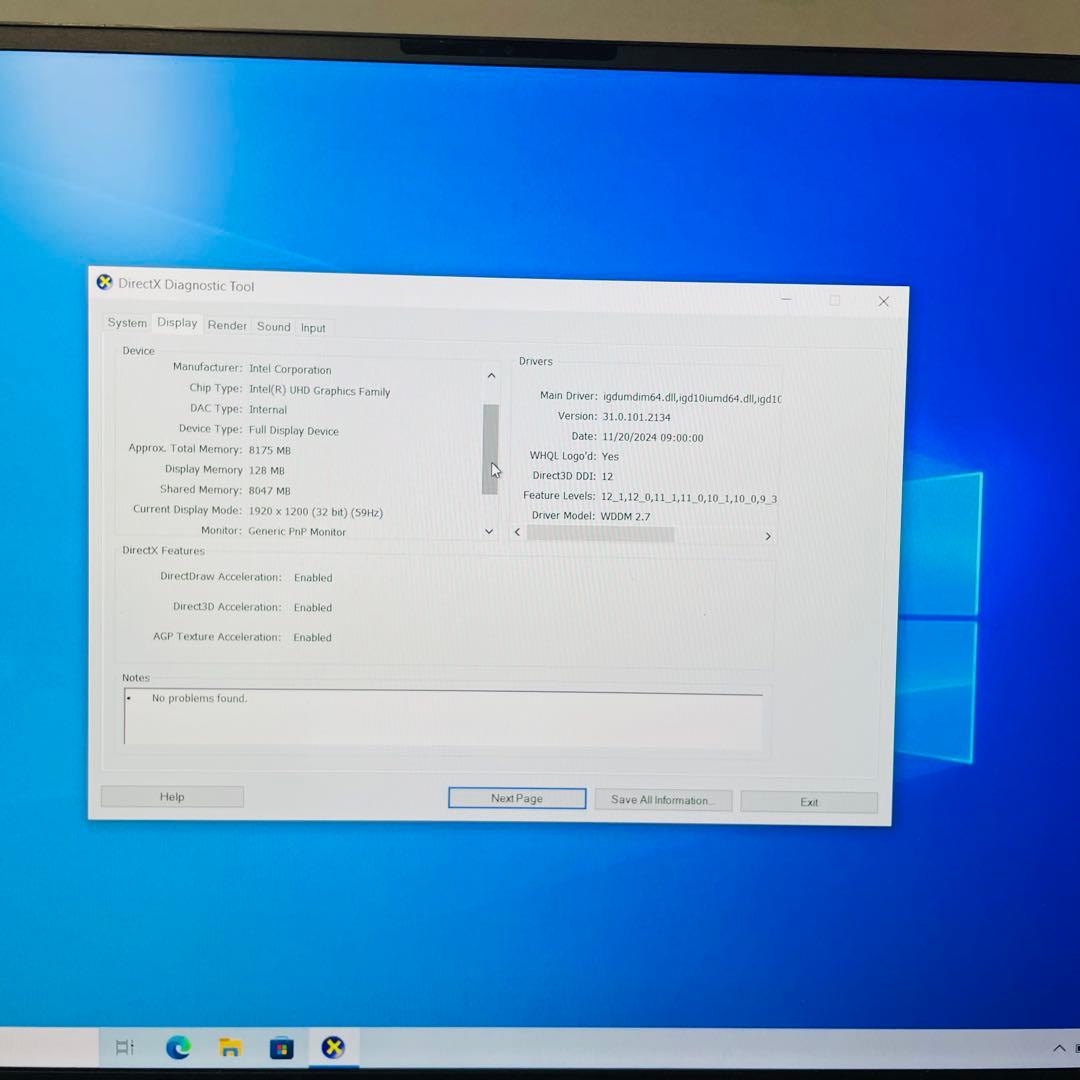This screenshot has height=1080, width=1080.
Task: Click the Device list scroll-down arrow
Action: (489, 531)
